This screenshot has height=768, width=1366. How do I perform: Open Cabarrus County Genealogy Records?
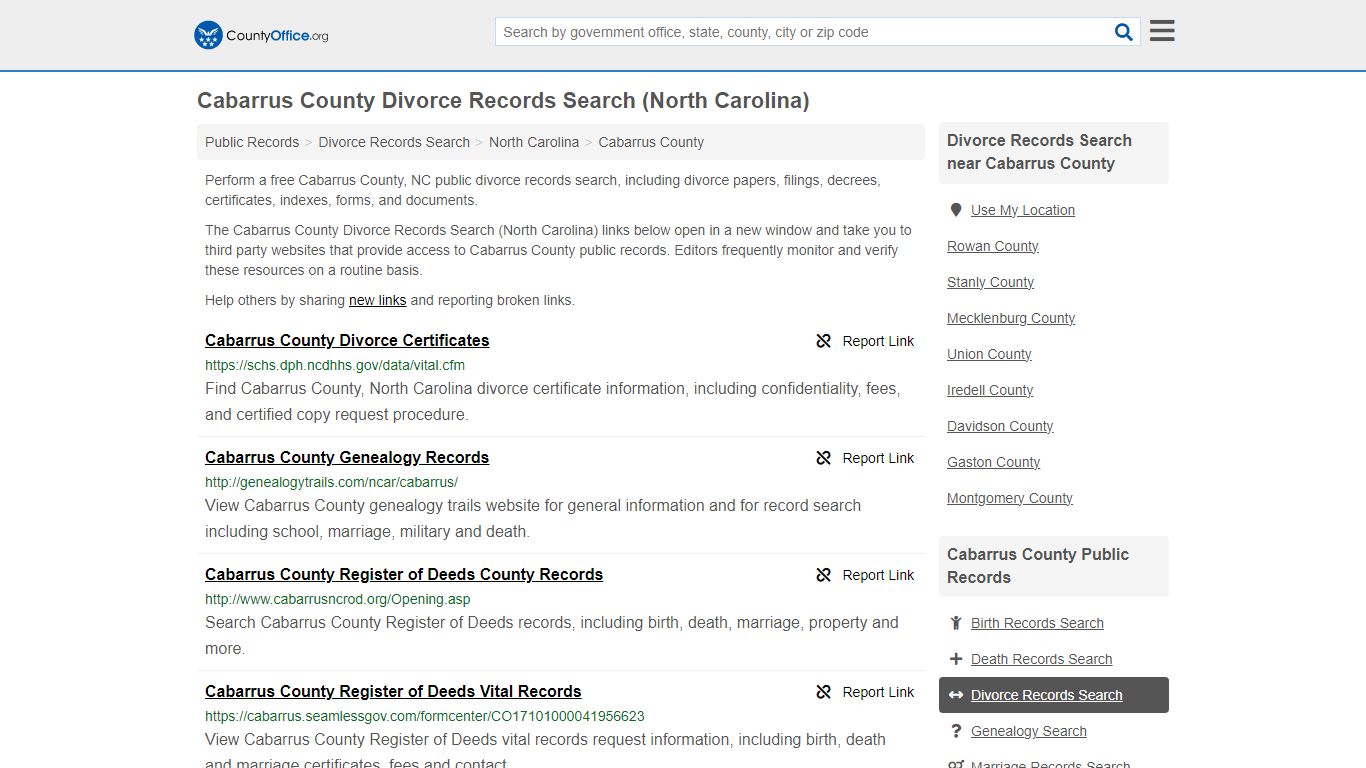click(347, 457)
